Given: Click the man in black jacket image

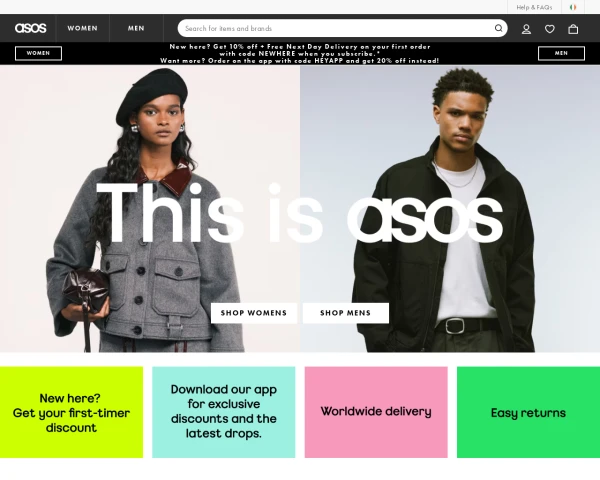Looking at the screenshot, I should 450,209.
